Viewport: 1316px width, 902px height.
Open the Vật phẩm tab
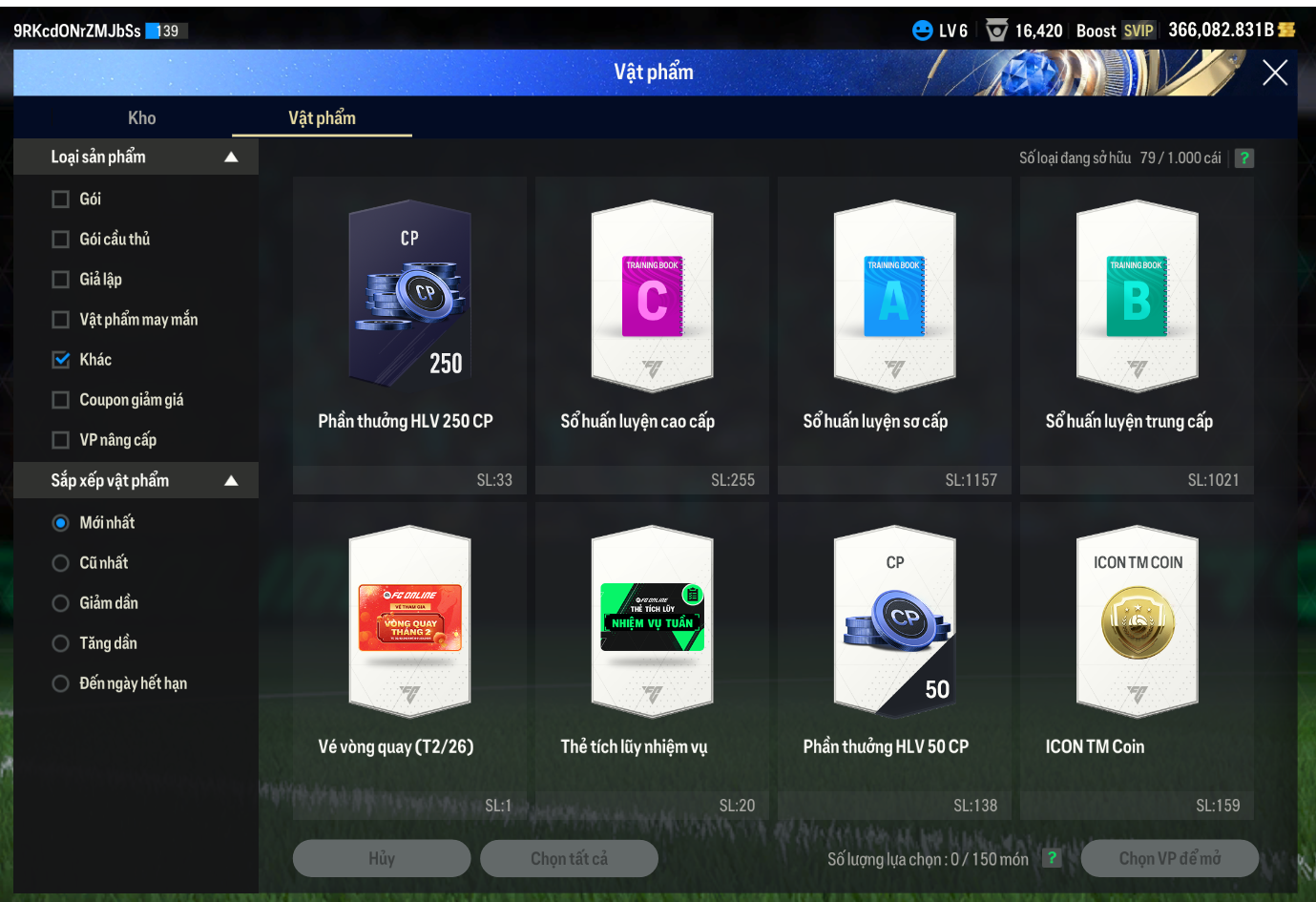tap(322, 118)
